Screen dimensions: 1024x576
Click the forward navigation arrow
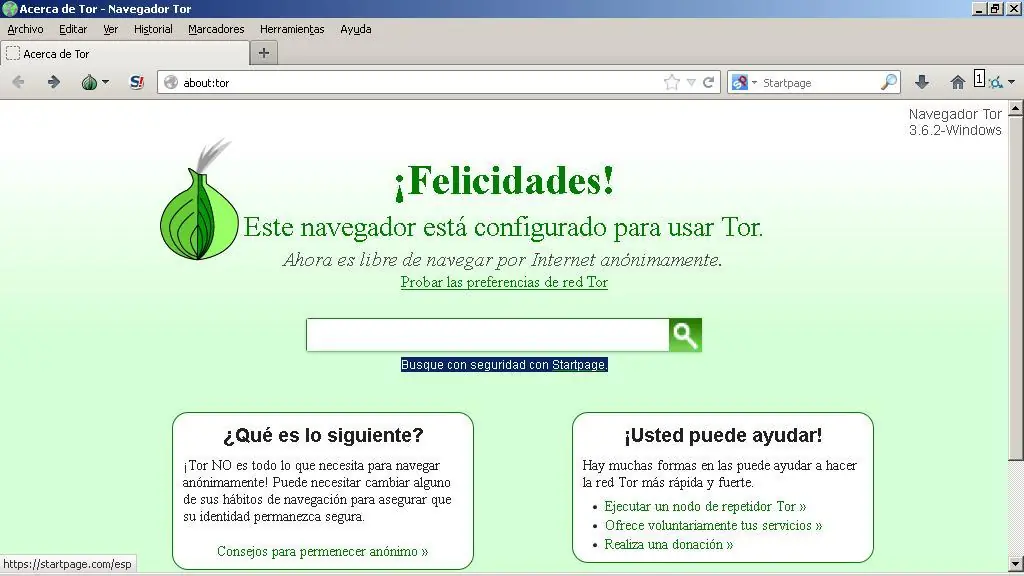54,82
